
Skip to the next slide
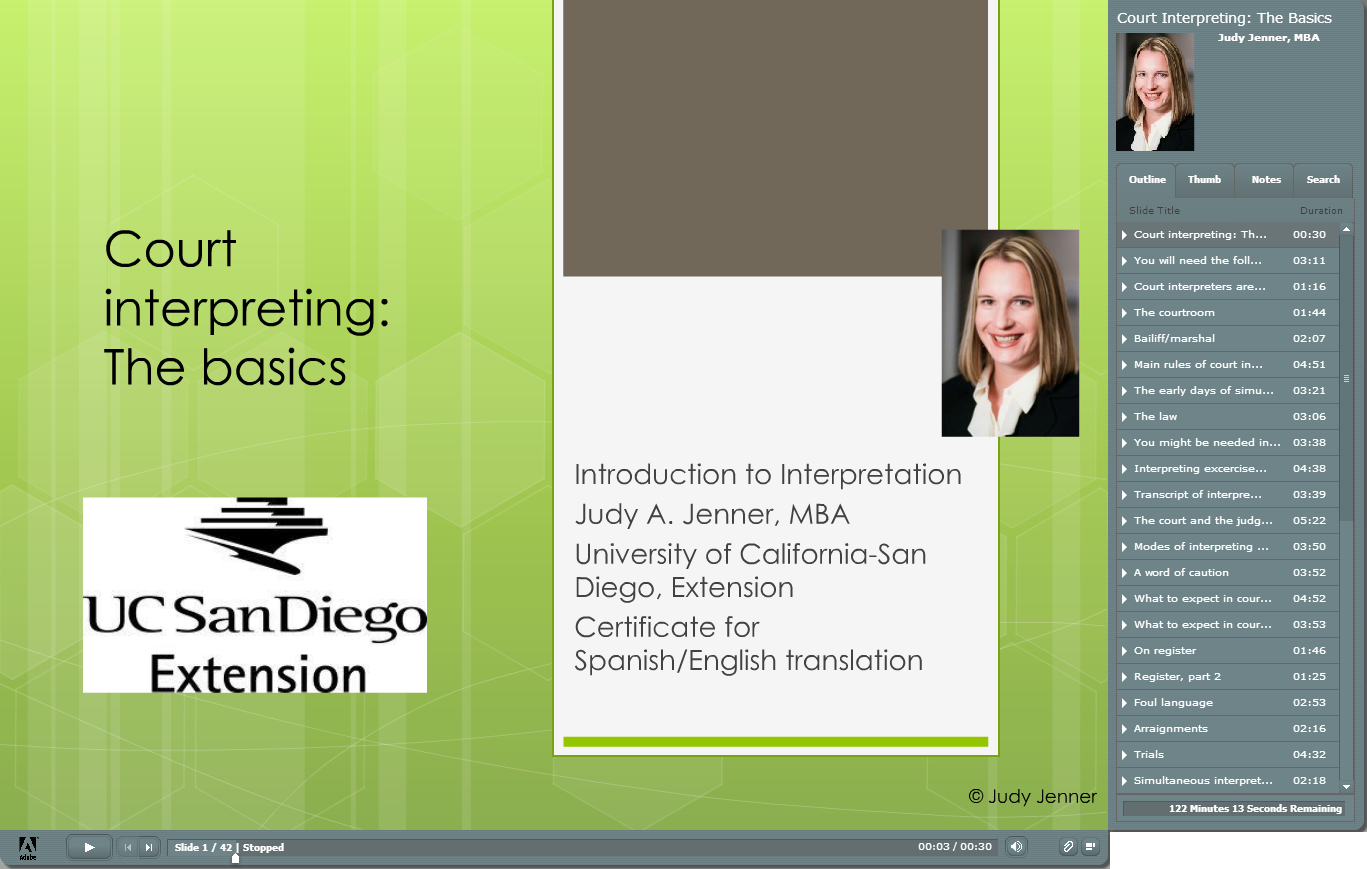tap(149, 847)
